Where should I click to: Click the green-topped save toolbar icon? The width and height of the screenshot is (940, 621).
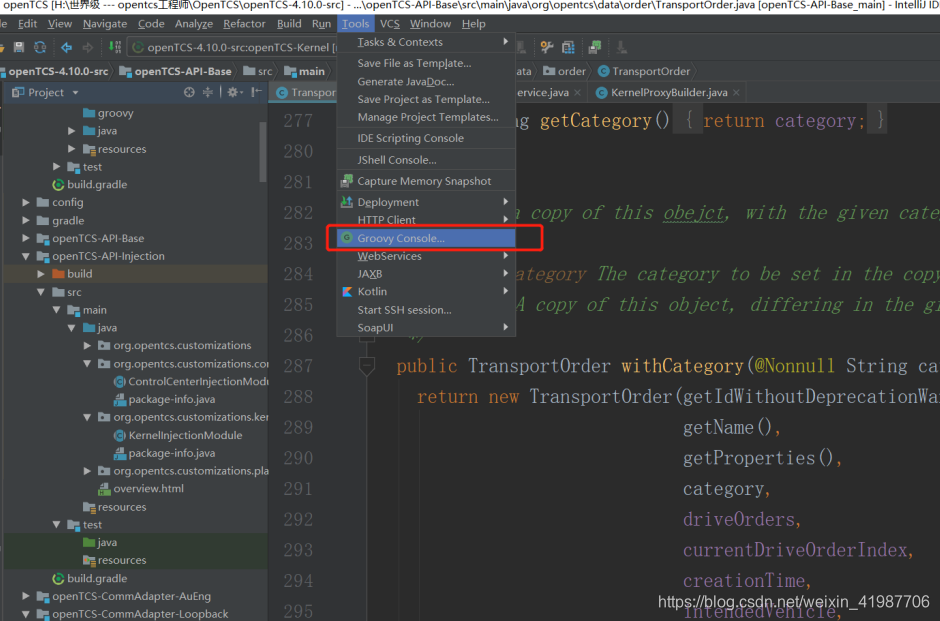595,47
